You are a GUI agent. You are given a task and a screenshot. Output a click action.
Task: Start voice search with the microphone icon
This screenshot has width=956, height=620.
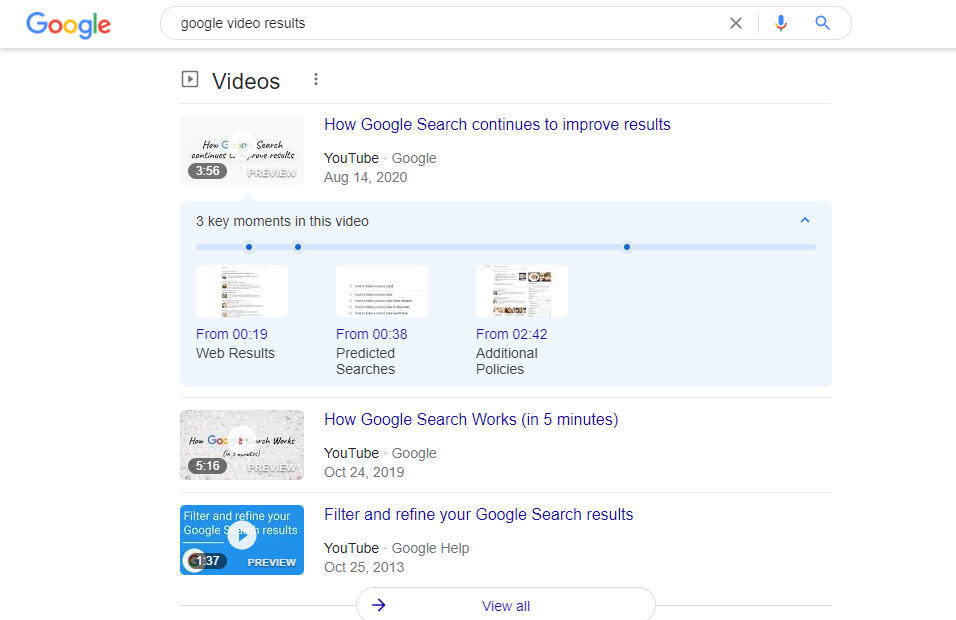(780, 23)
